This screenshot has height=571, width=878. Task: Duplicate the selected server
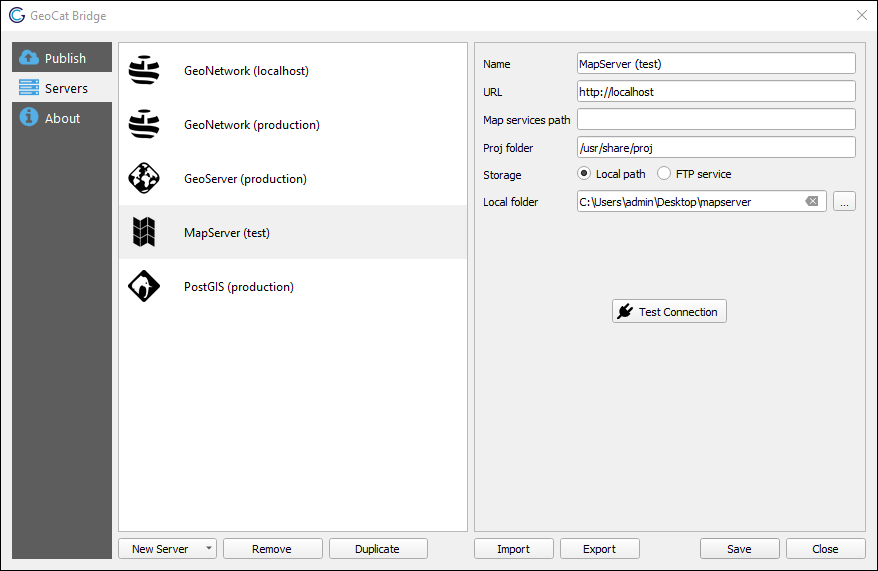tap(378, 549)
